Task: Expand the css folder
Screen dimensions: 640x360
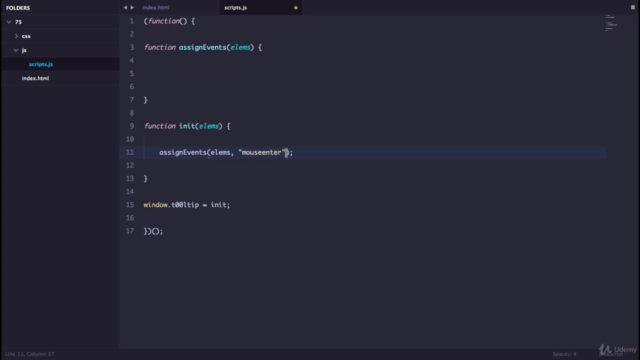Action: 16,36
